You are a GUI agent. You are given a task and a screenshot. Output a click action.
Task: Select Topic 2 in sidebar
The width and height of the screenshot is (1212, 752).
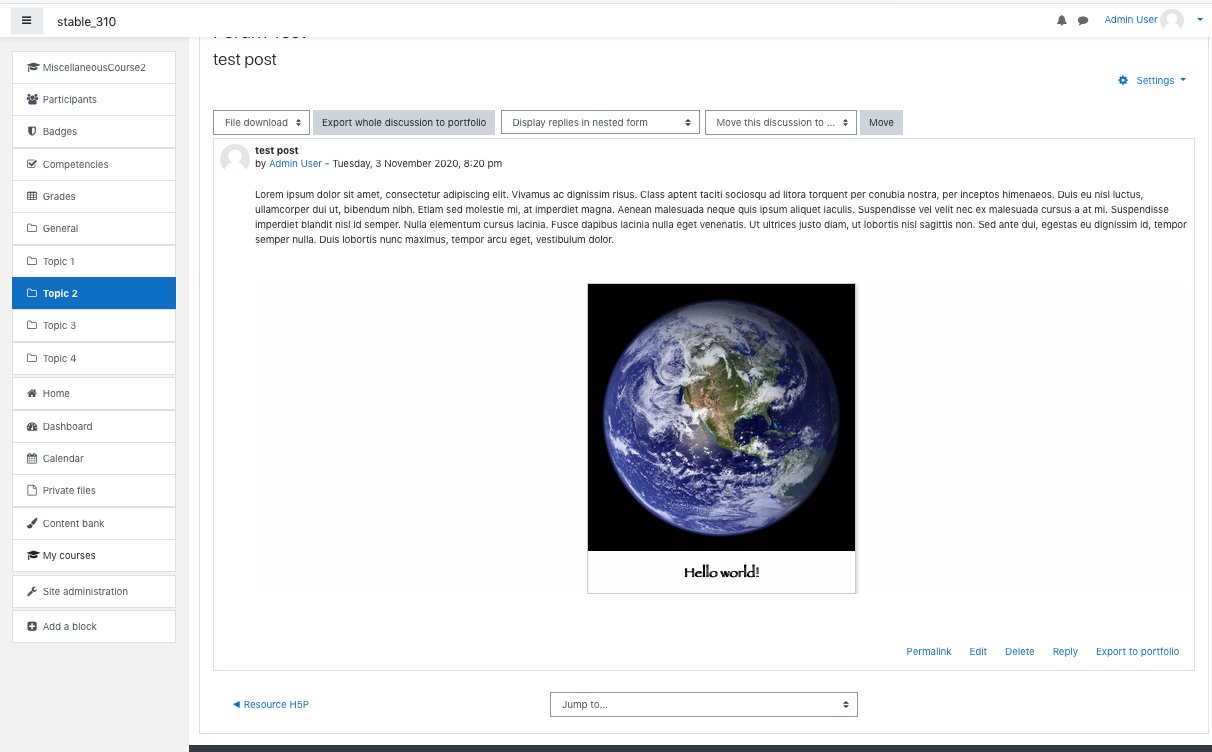pyautogui.click(x=94, y=293)
